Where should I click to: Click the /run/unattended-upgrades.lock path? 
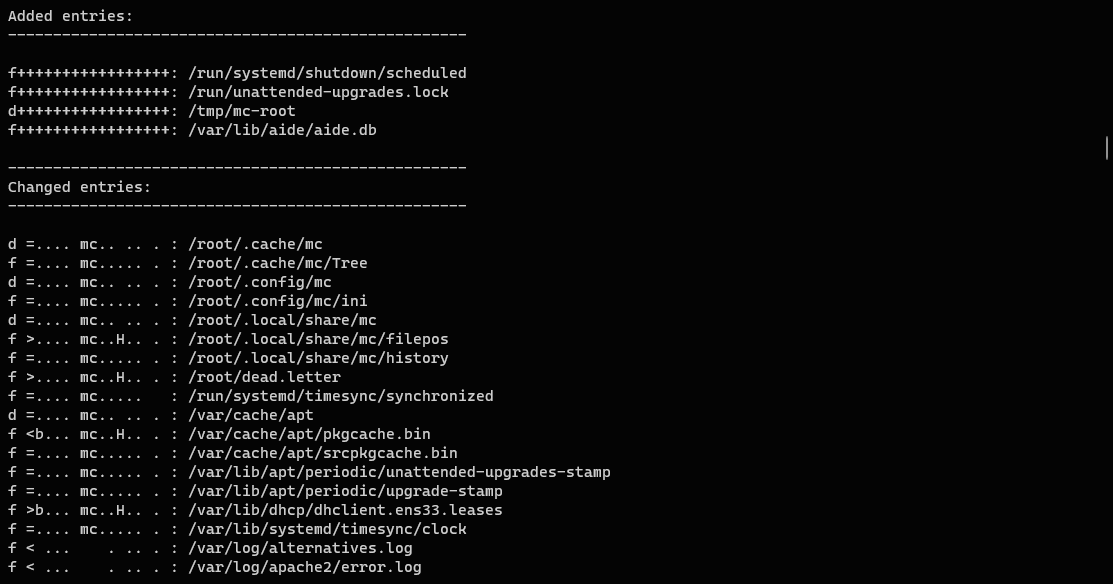(318, 92)
